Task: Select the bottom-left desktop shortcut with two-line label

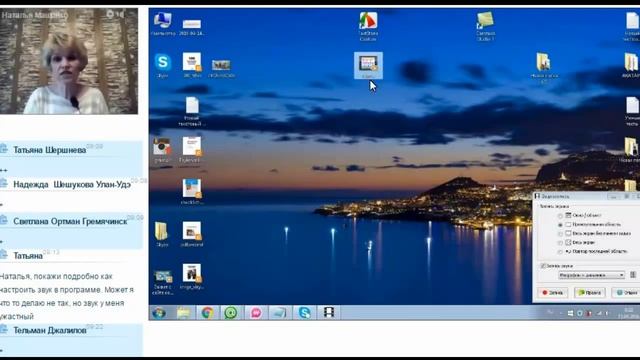Action: point(162,282)
